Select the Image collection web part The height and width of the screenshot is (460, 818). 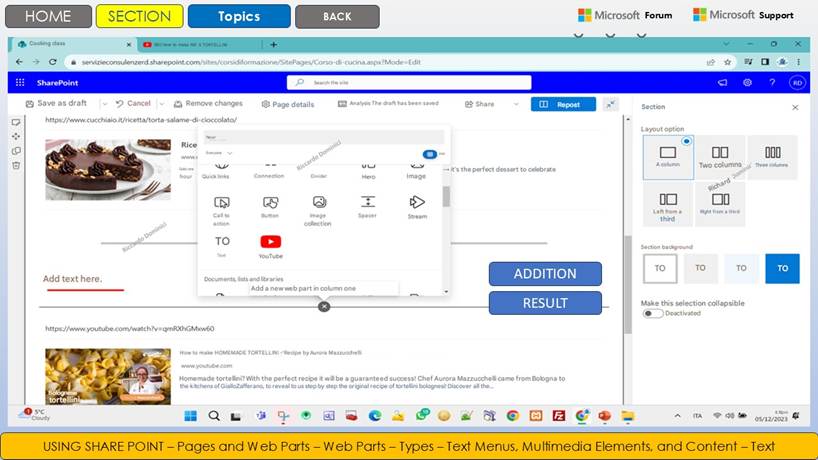coord(318,210)
